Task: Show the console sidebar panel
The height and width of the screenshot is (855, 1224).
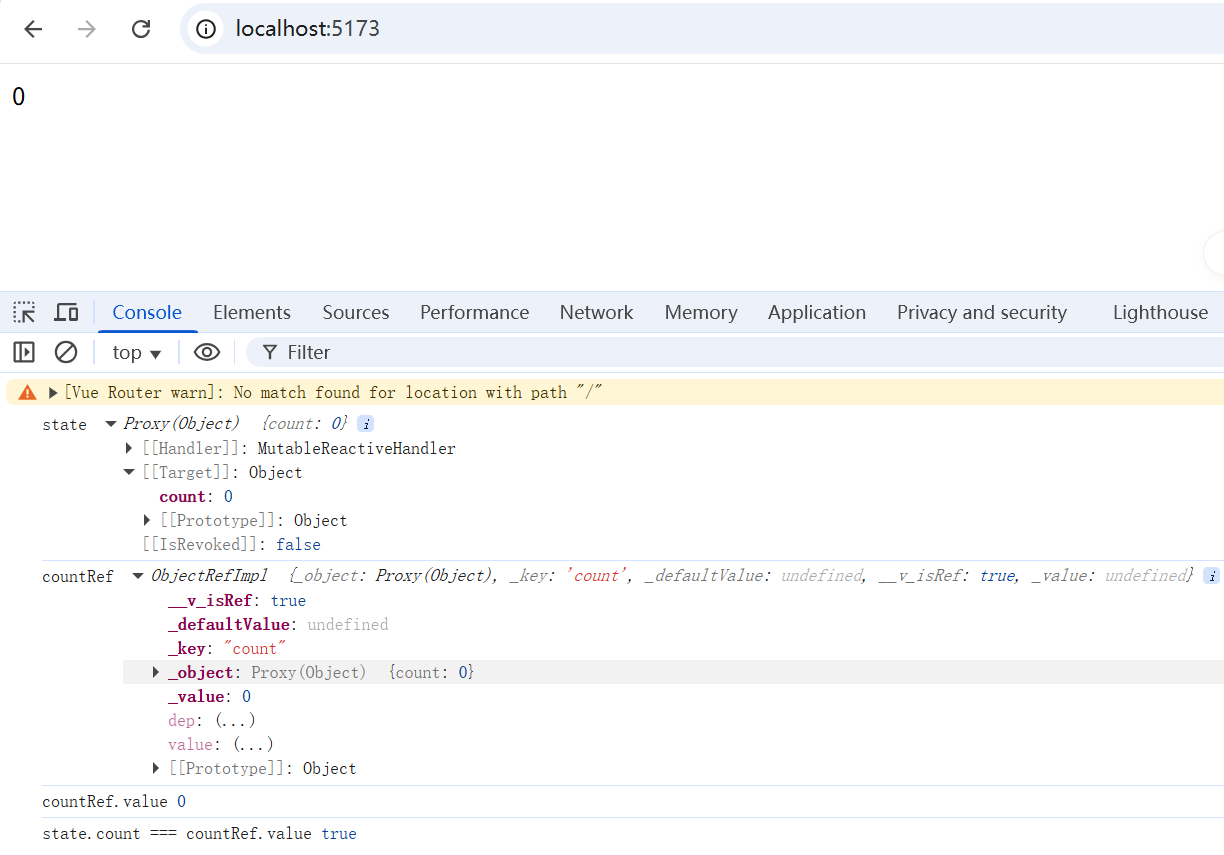Action: [24, 352]
